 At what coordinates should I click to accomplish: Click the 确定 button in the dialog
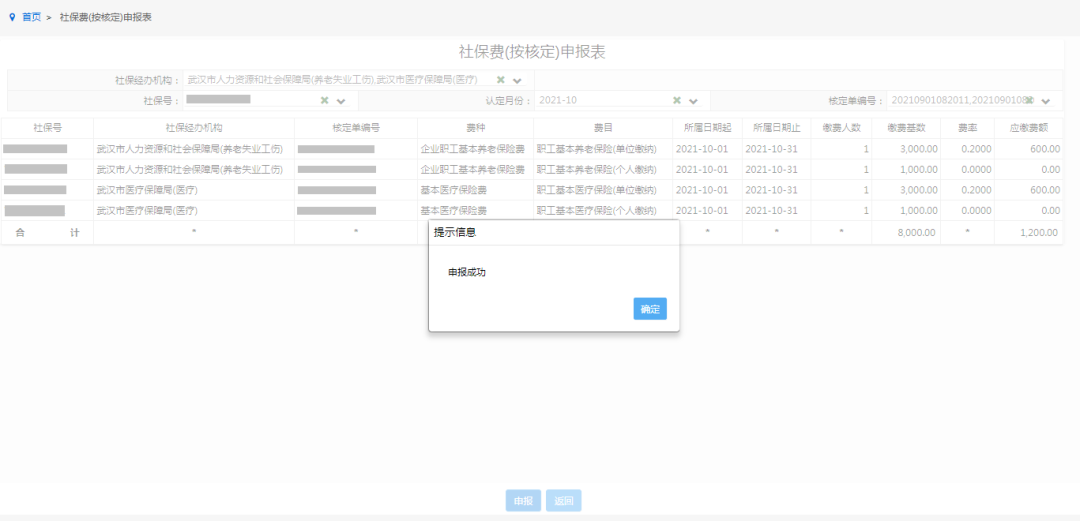click(x=650, y=309)
